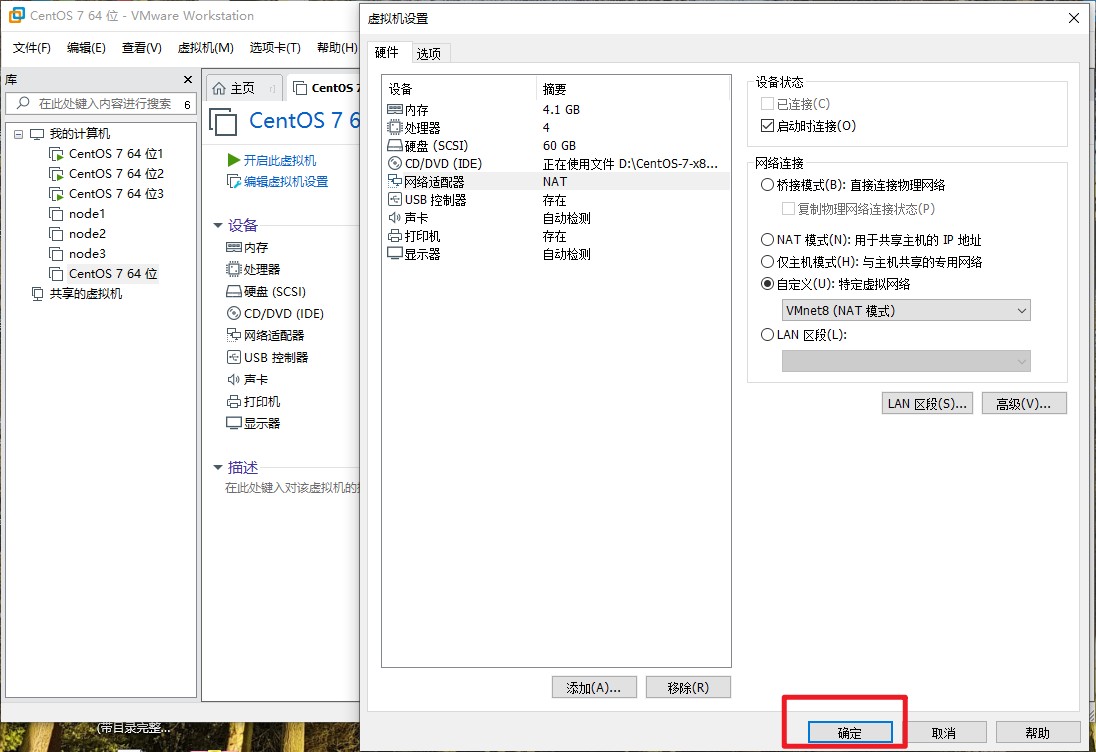Screen dimensions: 1096x752
Task: Click the processor icon in settings device list
Action: click(395, 127)
